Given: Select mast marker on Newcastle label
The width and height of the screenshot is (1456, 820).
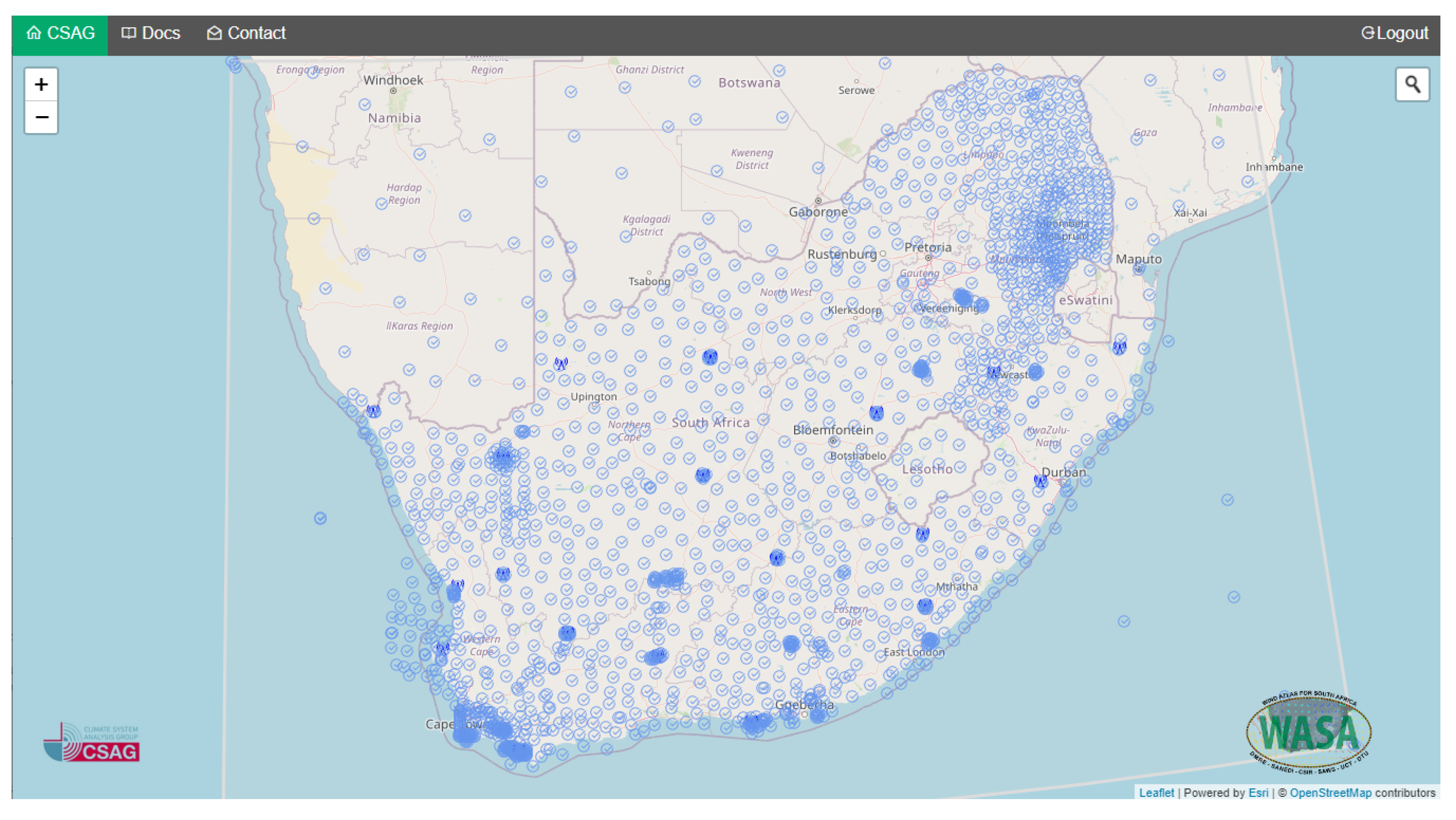Looking at the screenshot, I should click(994, 371).
